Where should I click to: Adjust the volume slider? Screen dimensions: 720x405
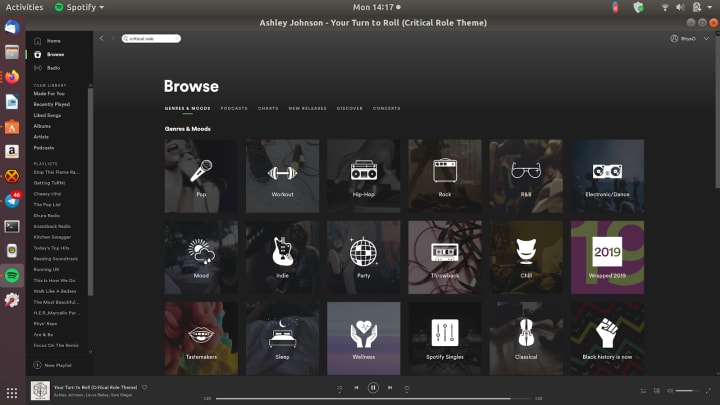point(687,391)
